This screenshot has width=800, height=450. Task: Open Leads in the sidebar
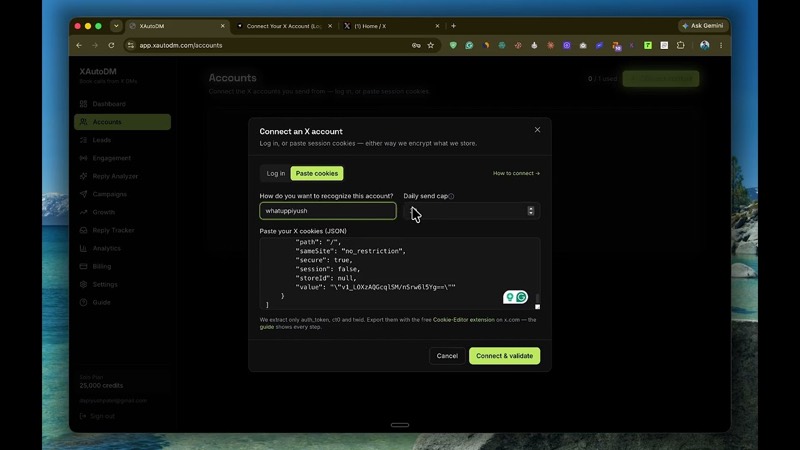122,140
